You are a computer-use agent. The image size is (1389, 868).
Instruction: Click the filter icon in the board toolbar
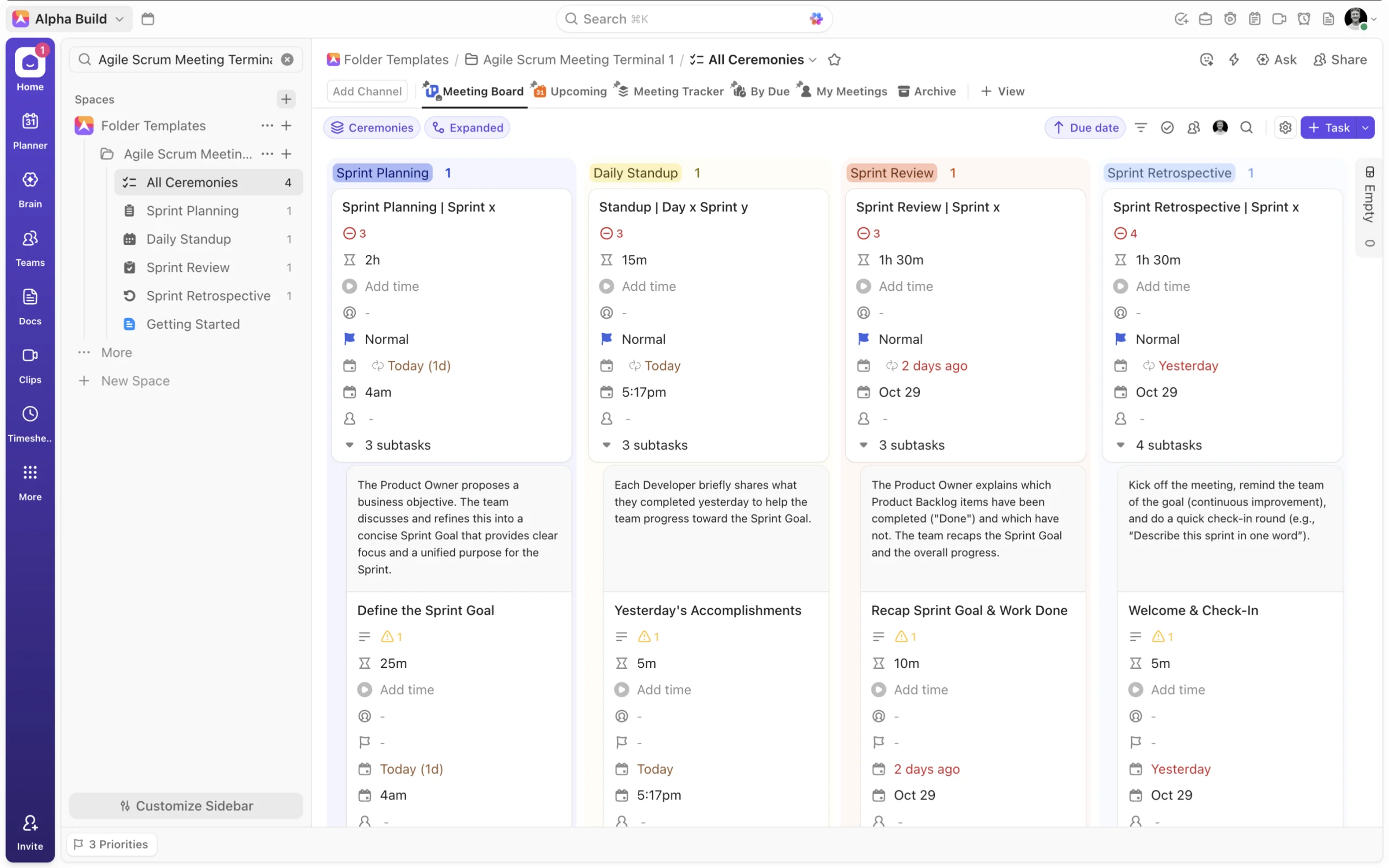(x=1140, y=127)
